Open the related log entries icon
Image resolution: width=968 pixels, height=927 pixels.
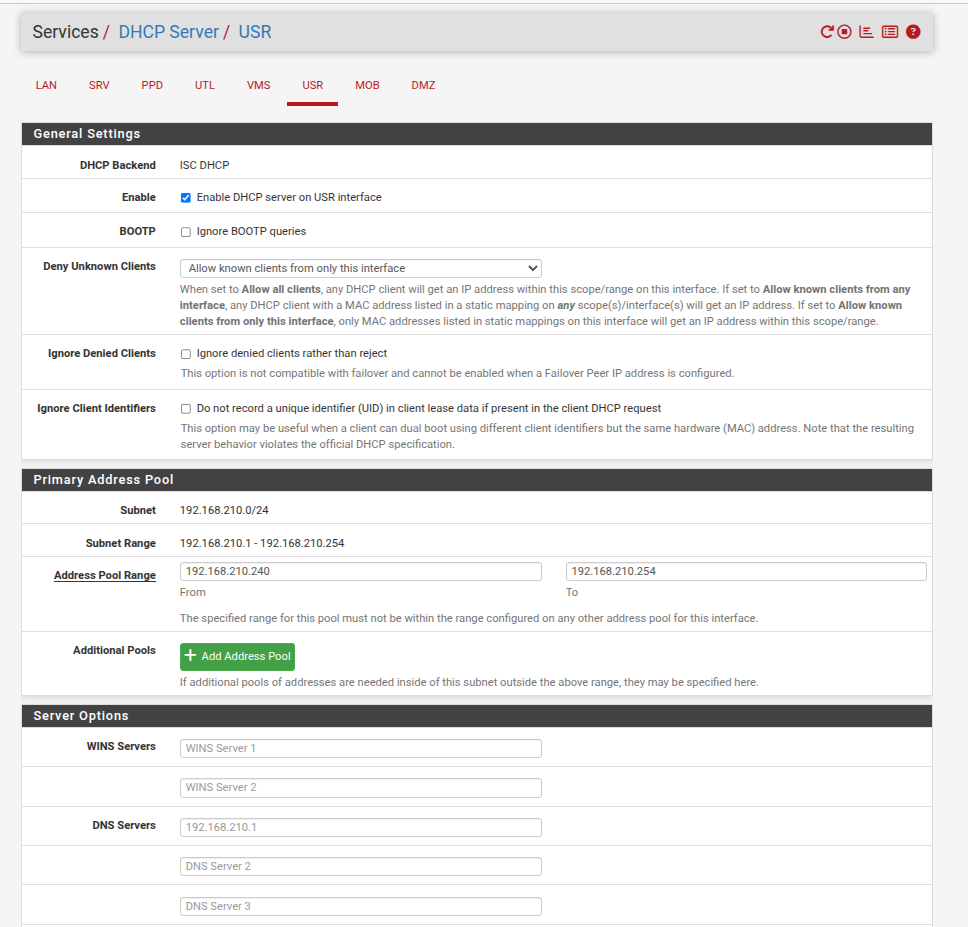889,32
